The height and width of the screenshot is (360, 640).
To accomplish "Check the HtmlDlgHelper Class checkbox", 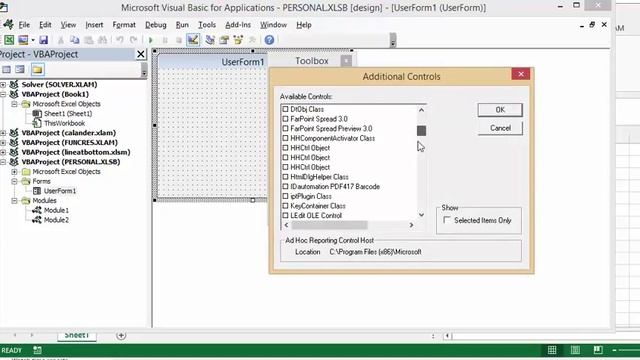I will coord(285,177).
